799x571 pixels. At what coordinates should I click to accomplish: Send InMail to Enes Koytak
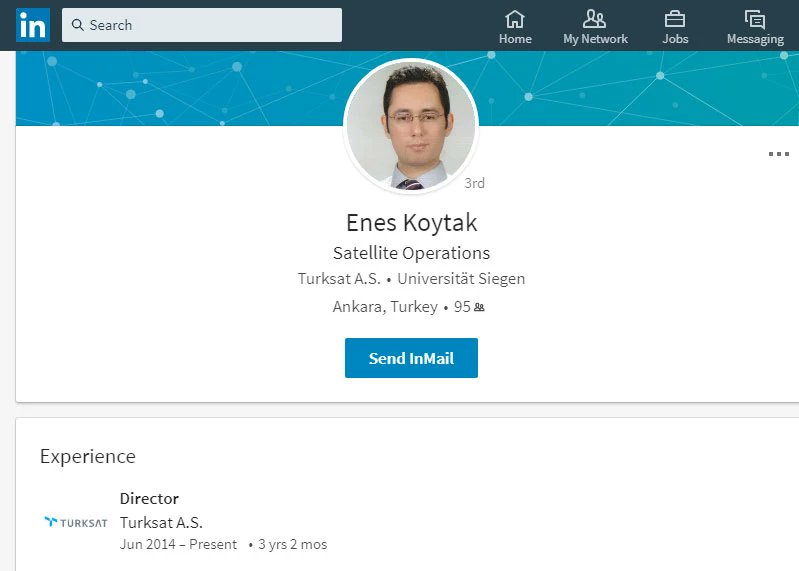[411, 358]
